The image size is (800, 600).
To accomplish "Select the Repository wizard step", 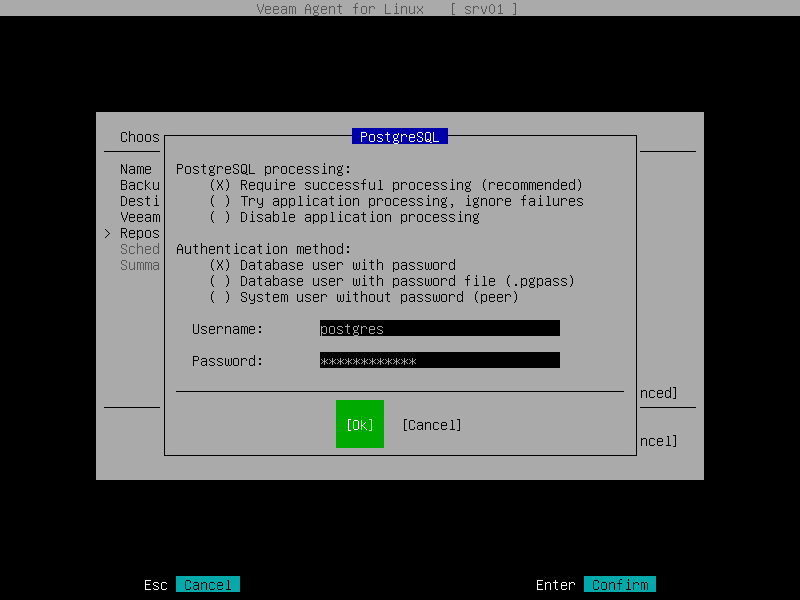I will pyautogui.click(x=139, y=233).
